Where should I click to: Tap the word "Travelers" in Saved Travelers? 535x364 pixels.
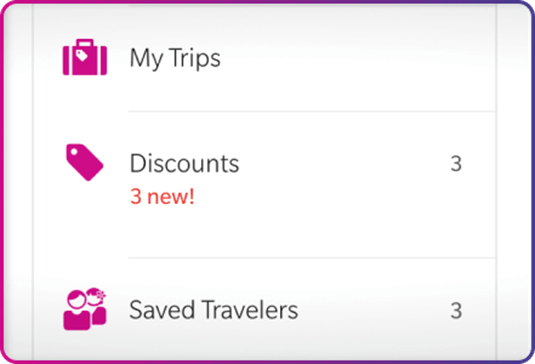click(x=250, y=310)
